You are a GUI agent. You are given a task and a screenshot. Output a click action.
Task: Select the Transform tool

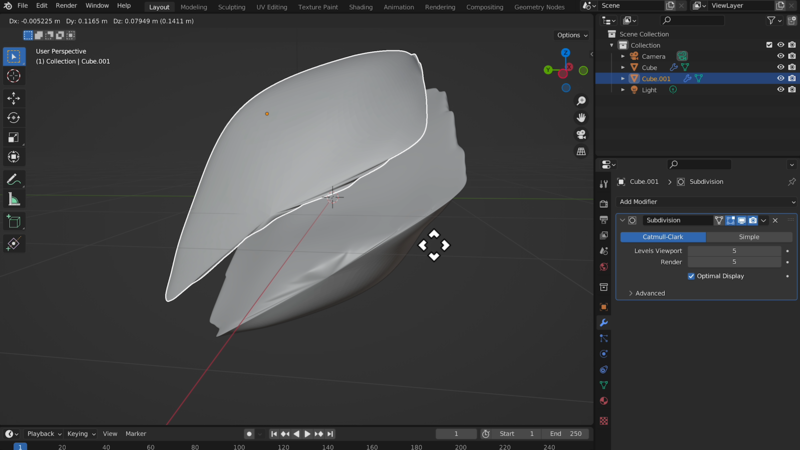tap(14, 157)
